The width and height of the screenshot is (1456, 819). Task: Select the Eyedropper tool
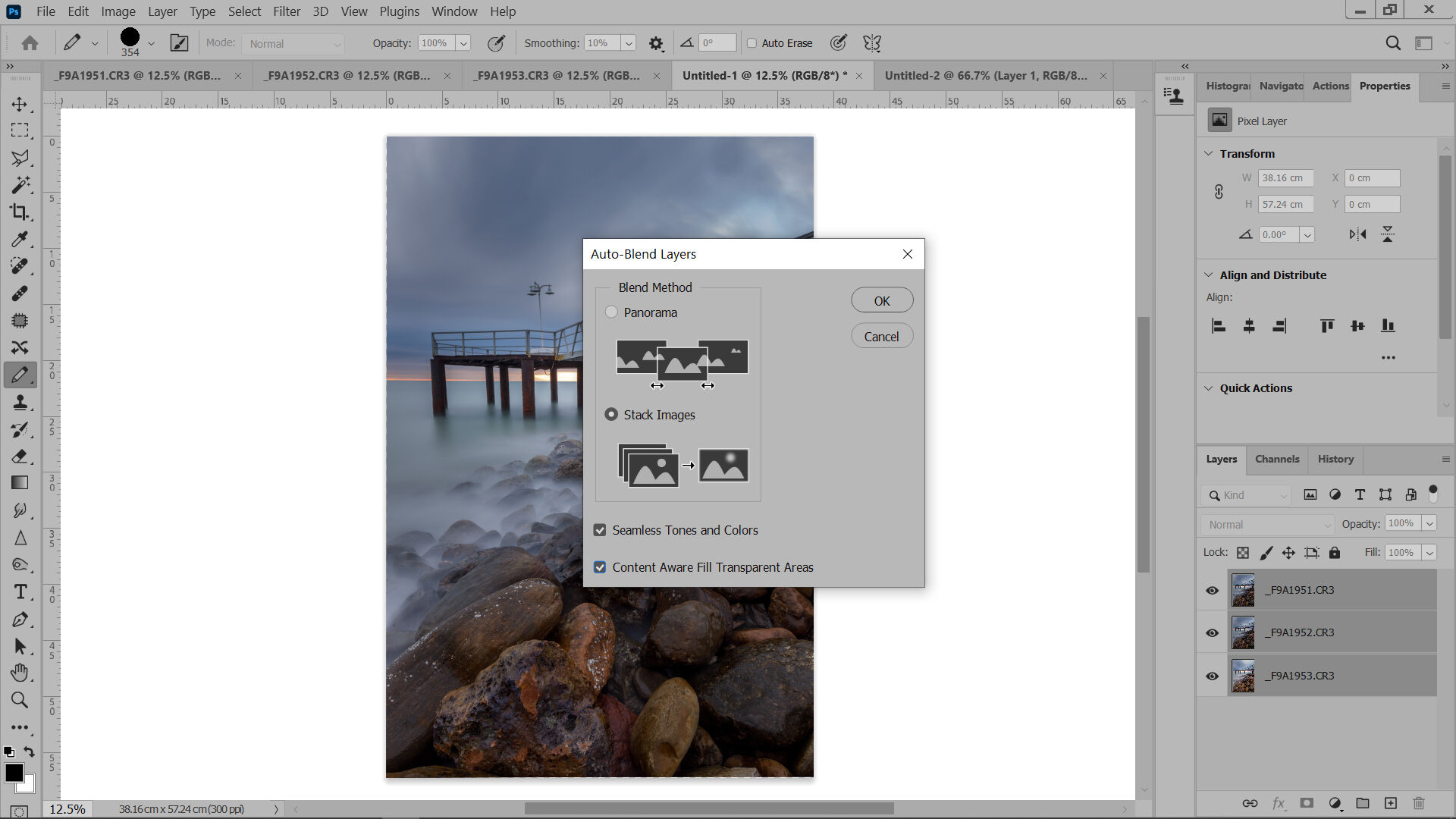tap(19, 239)
